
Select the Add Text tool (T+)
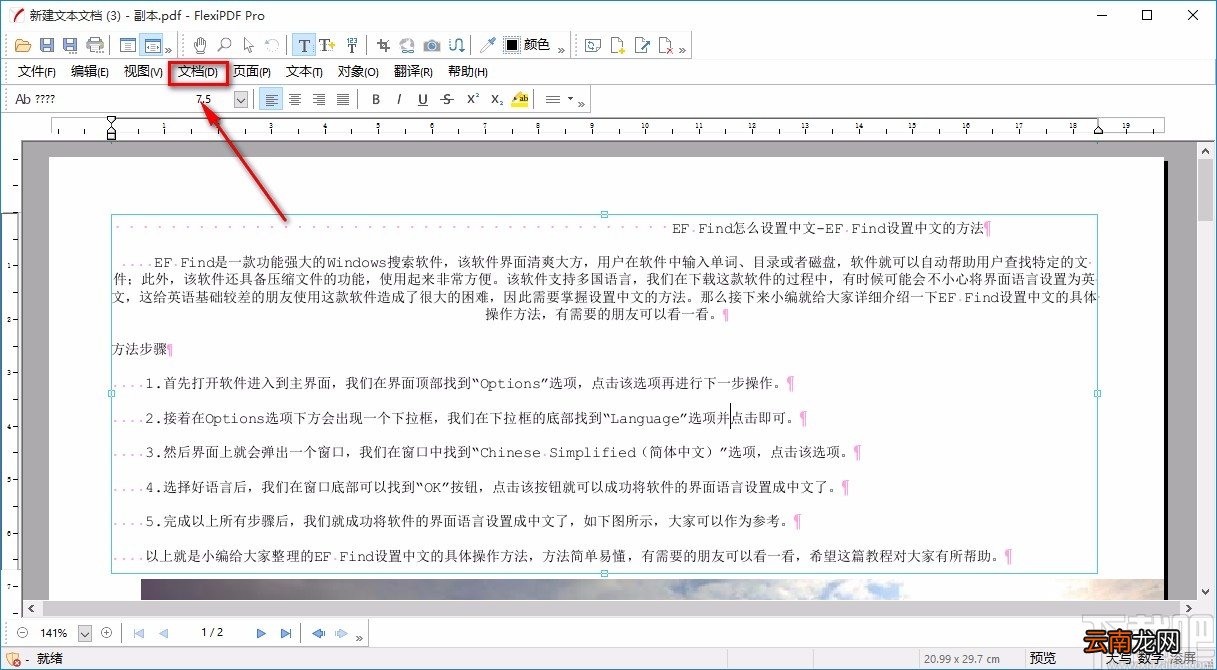tap(327, 45)
